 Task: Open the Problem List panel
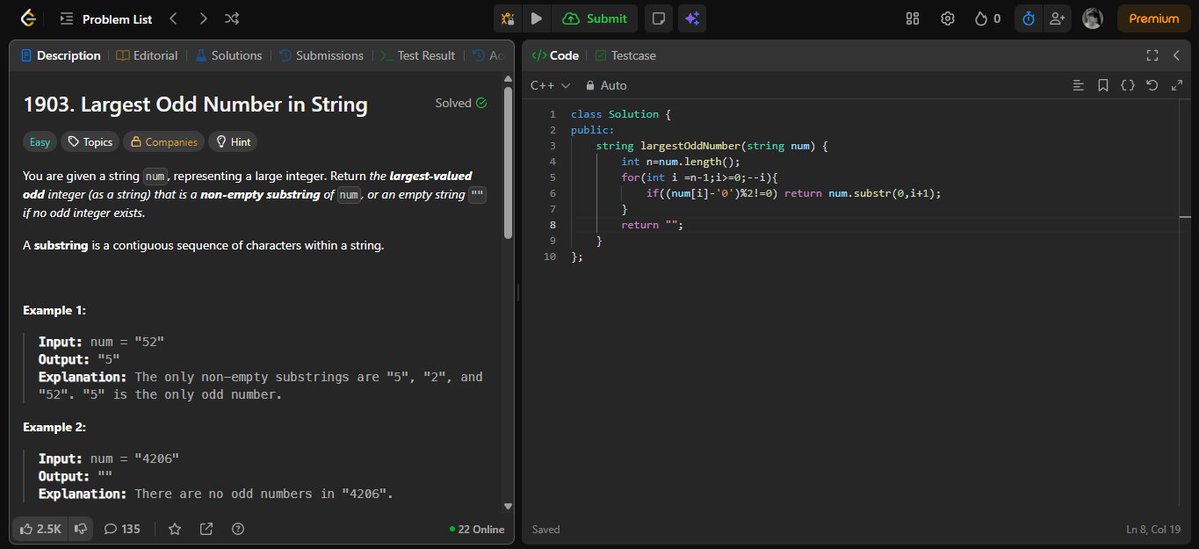click(106, 19)
